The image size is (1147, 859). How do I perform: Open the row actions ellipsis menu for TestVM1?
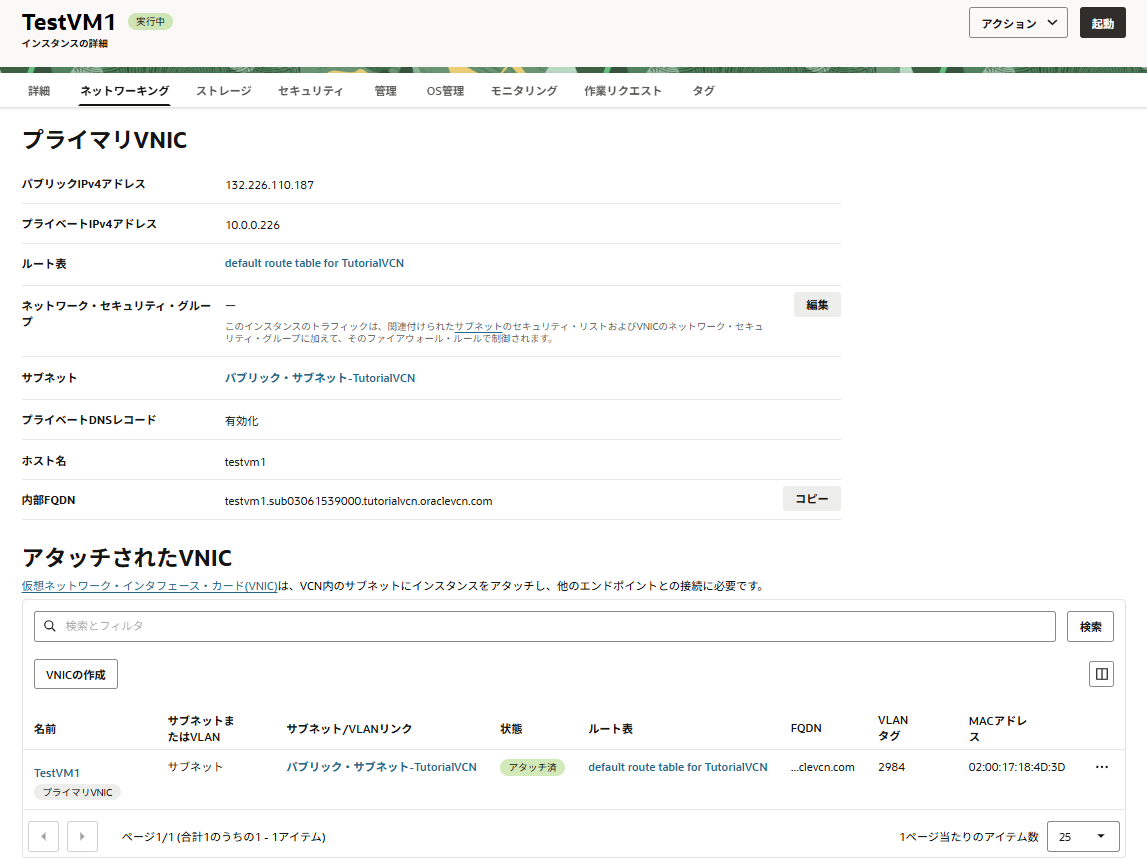click(x=1102, y=766)
